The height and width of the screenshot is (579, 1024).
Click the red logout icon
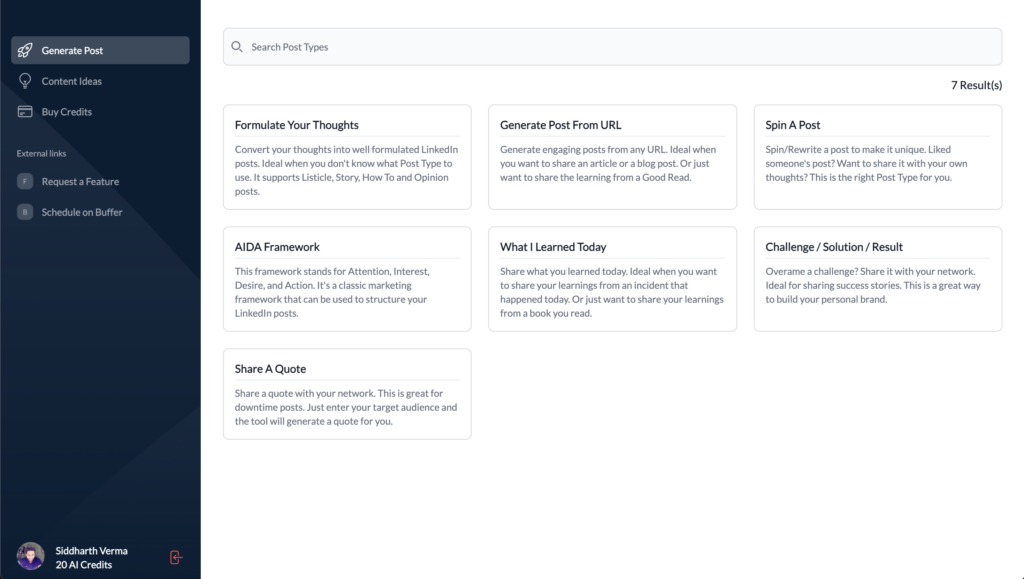176,557
